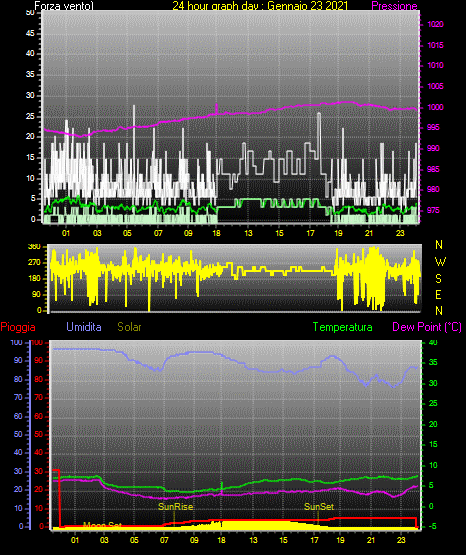This screenshot has width=466, height=555.
Task: Click hour label 23 under wind graph
Action: coord(400,233)
